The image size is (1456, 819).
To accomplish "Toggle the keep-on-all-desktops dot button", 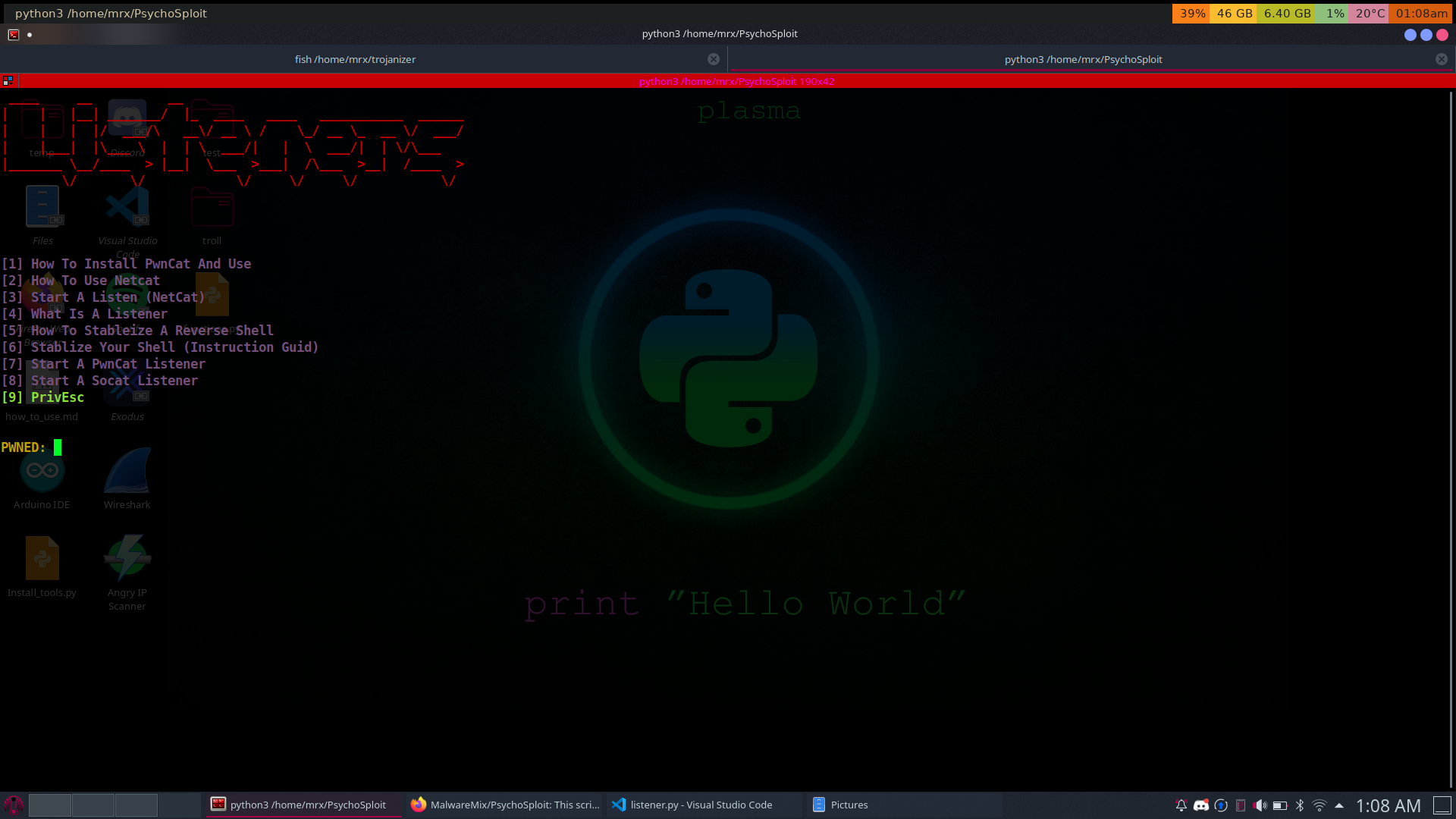I will [x=30, y=34].
